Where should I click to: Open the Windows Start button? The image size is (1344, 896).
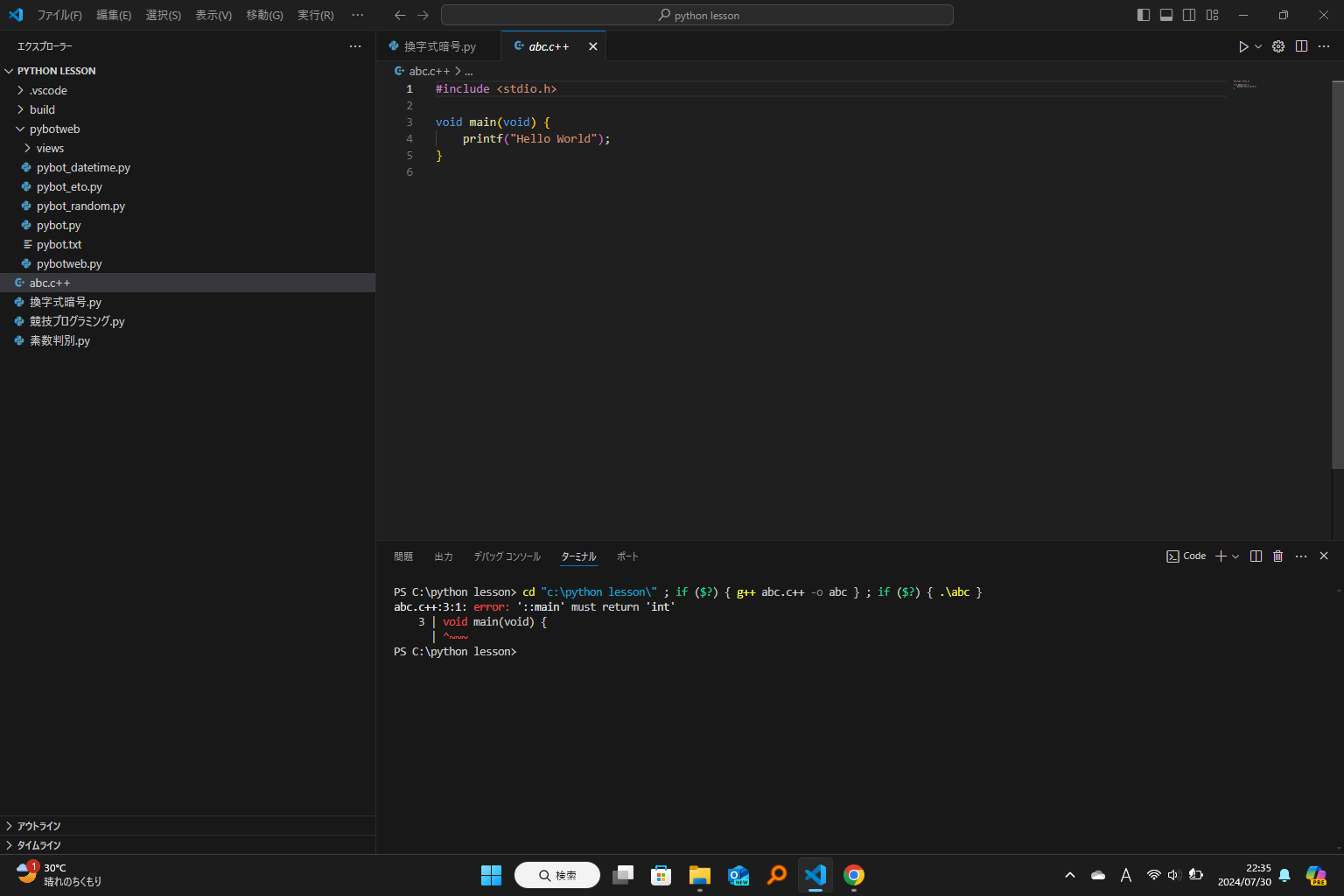click(491, 875)
